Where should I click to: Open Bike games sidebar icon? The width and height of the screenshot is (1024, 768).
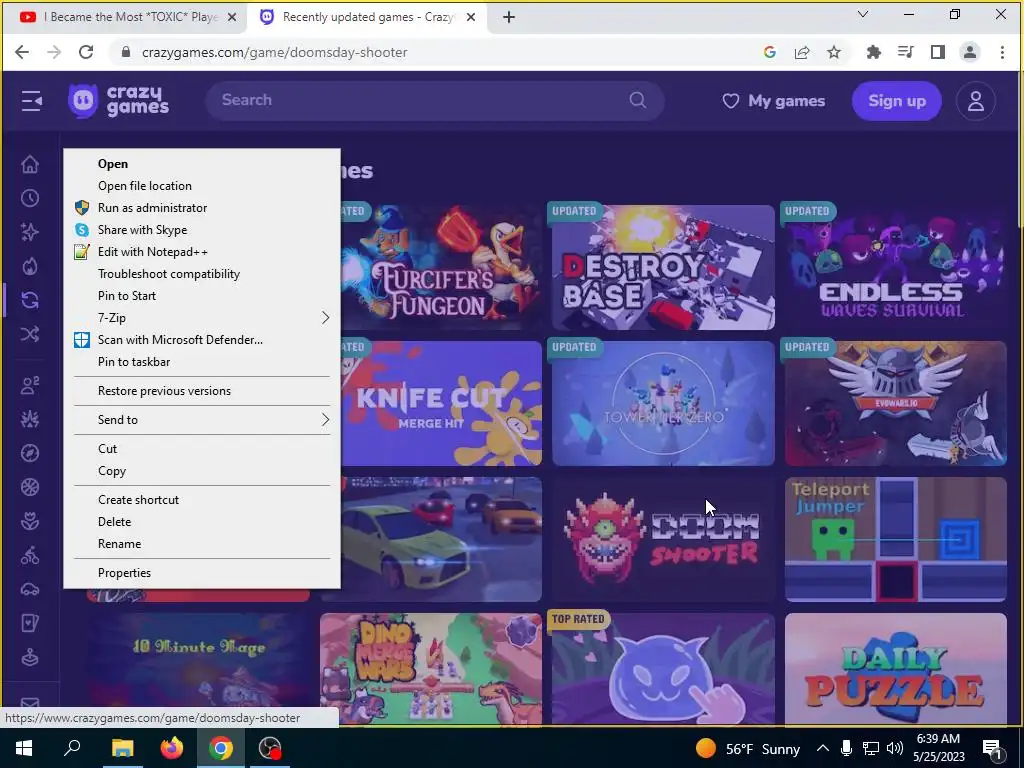tap(30, 556)
